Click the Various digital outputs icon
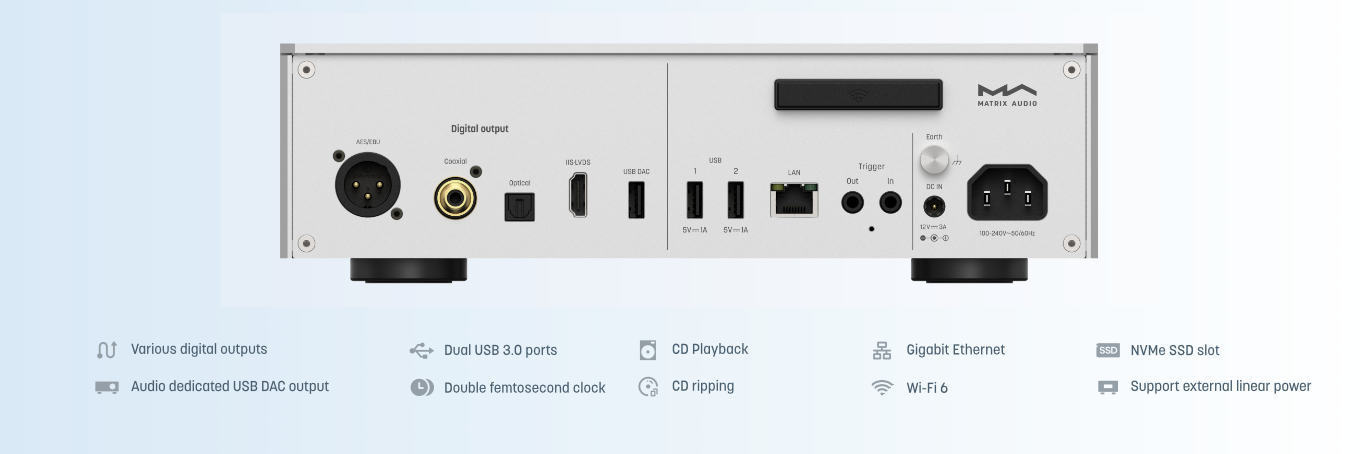 [107, 350]
